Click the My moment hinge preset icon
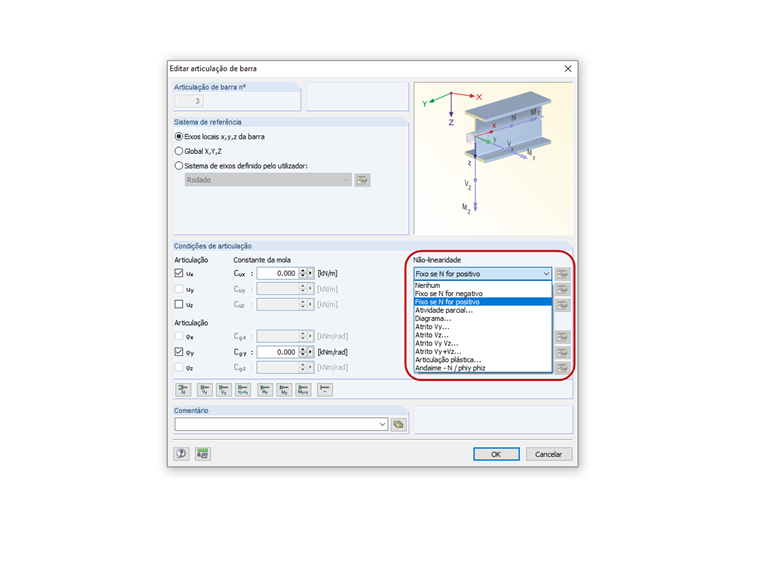The width and height of the screenshot is (760, 570). click(x=265, y=389)
